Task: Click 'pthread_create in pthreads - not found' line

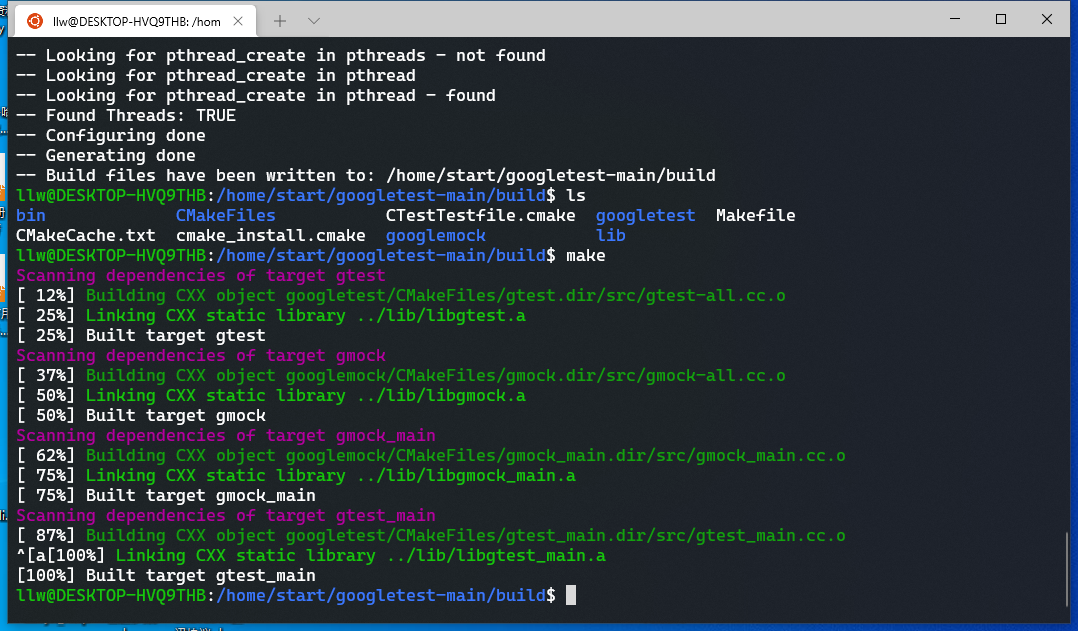Action: [x=280, y=55]
